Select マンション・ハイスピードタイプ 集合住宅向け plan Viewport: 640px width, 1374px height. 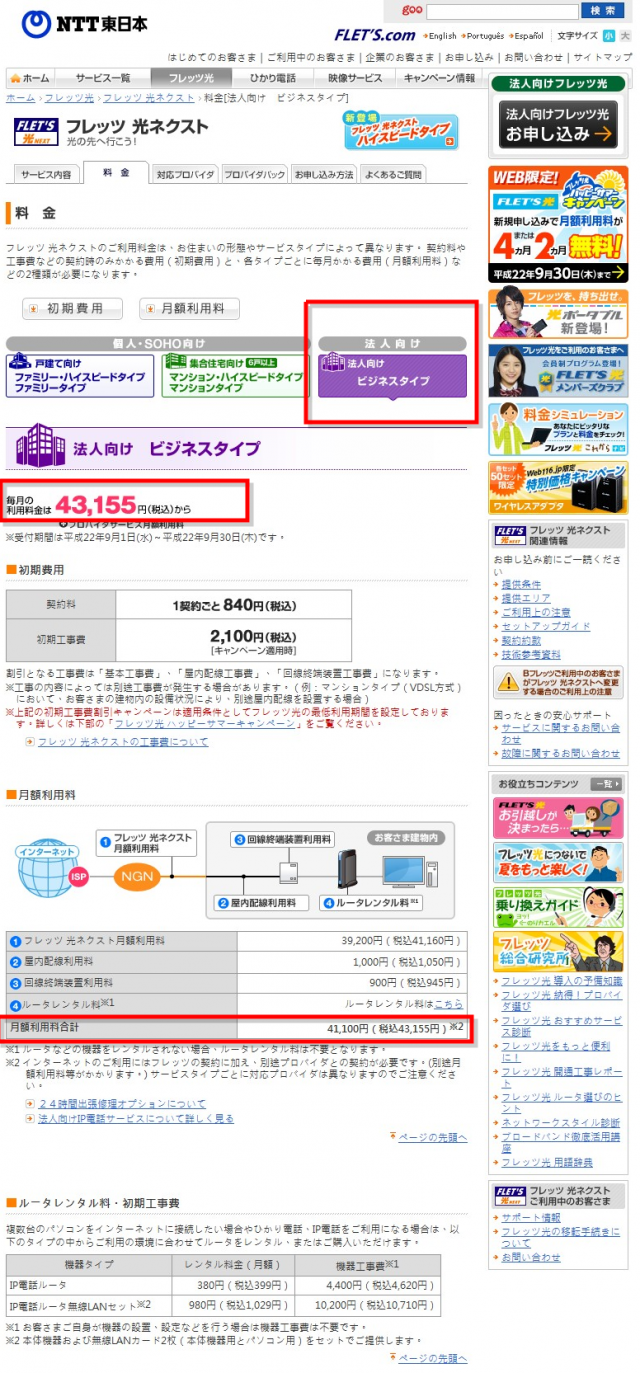[234, 375]
